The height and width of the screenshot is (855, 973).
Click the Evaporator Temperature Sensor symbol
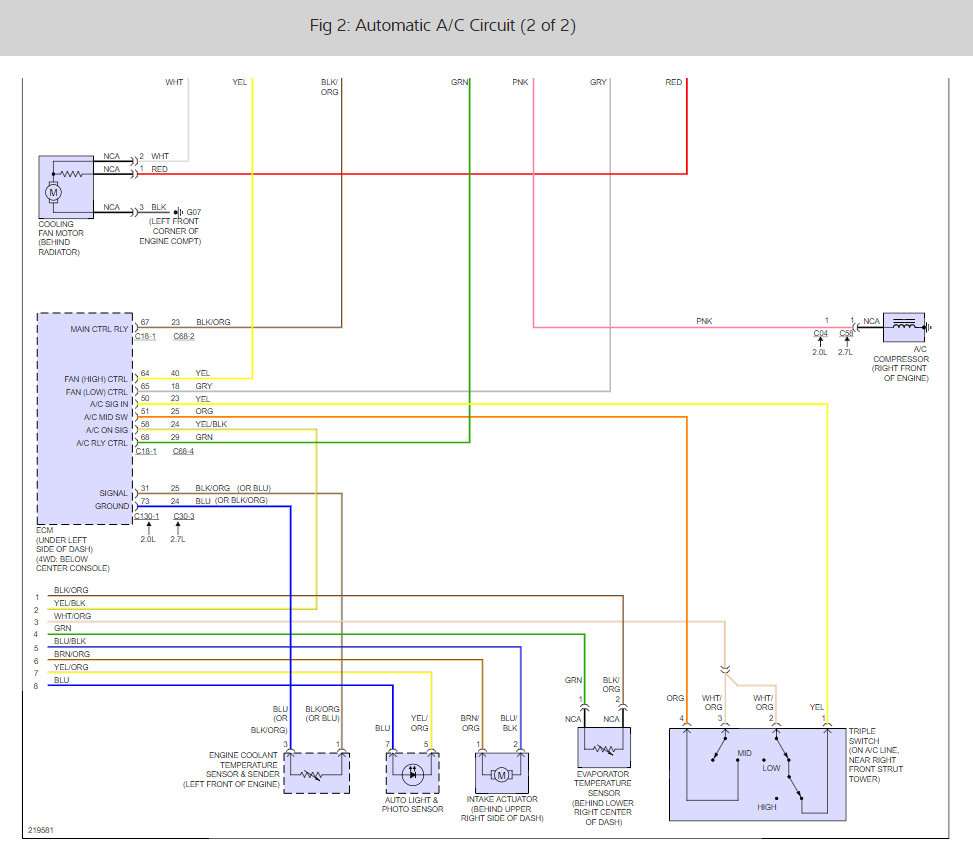pos(604,747)
